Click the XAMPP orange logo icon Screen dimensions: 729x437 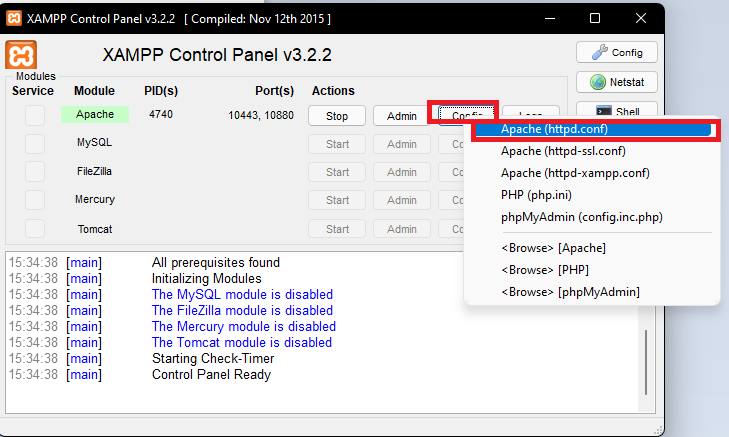(22, 55)
